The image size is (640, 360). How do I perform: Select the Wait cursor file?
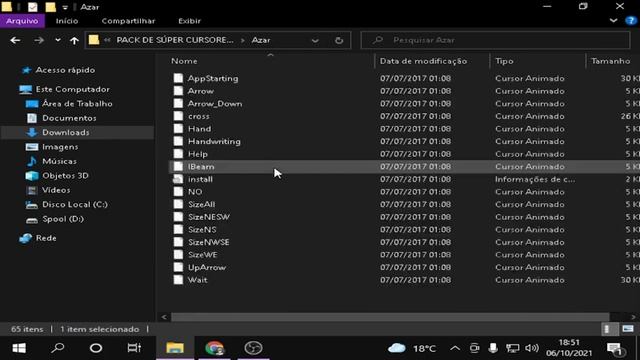click(x=198, y=280)
